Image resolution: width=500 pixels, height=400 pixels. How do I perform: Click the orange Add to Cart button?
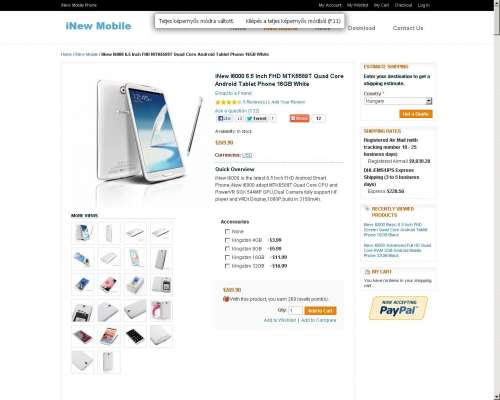point(320,311)
